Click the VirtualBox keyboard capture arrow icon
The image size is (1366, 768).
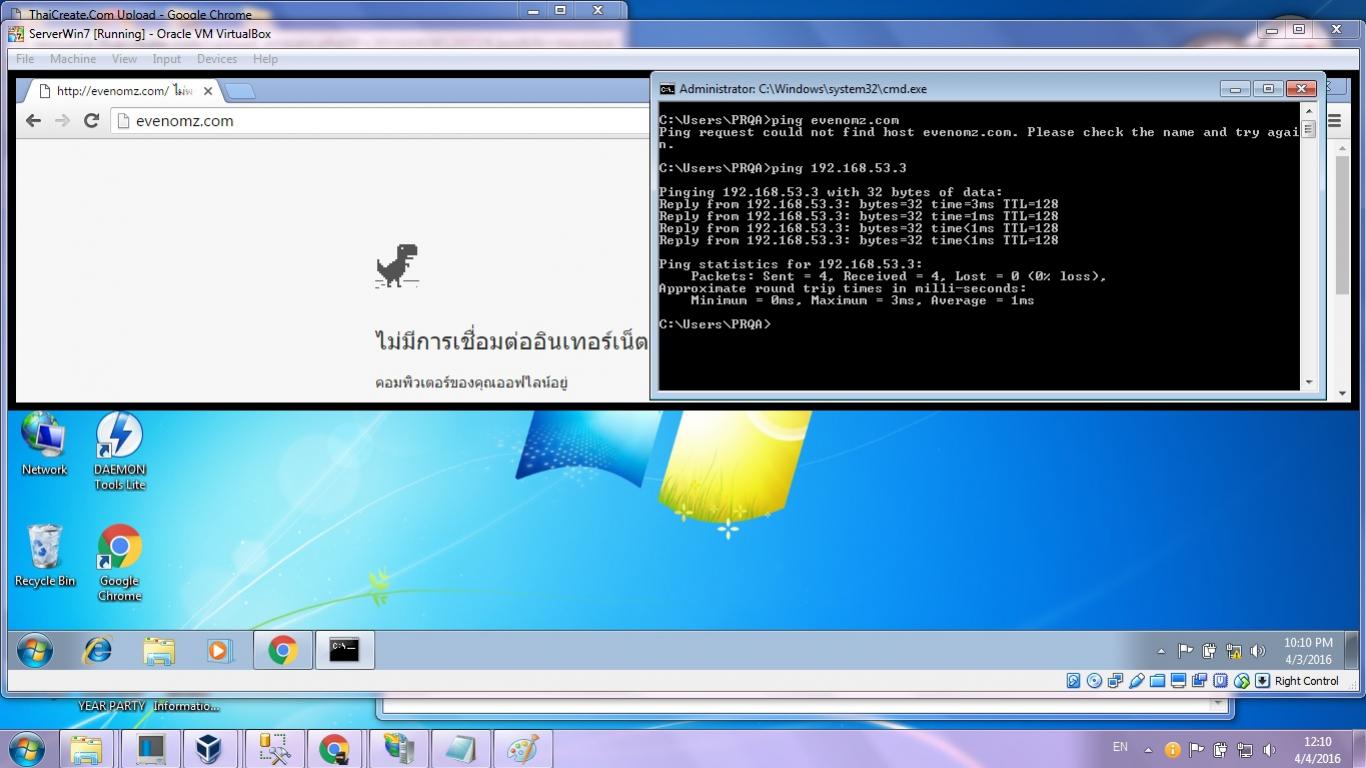click(x=1262, y=681)
